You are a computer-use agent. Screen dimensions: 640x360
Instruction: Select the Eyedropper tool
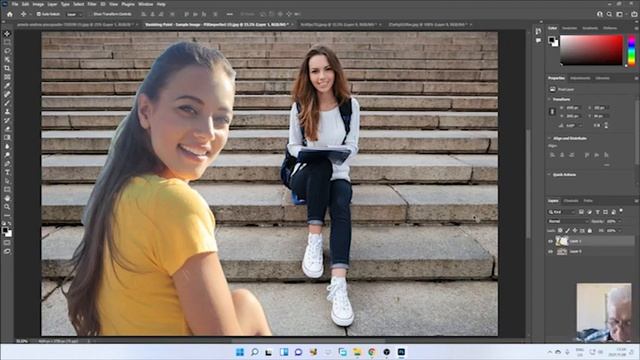pos(7,85)
